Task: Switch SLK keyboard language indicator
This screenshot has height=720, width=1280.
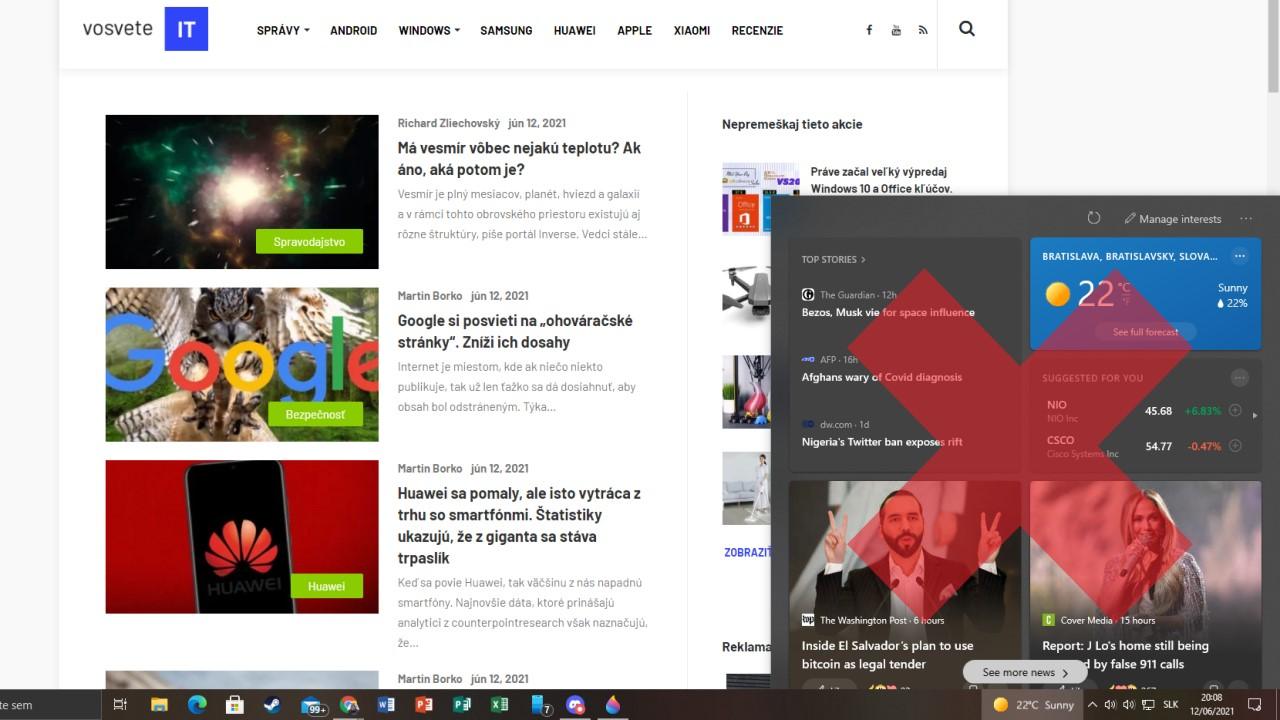Action: (1170, 705)
